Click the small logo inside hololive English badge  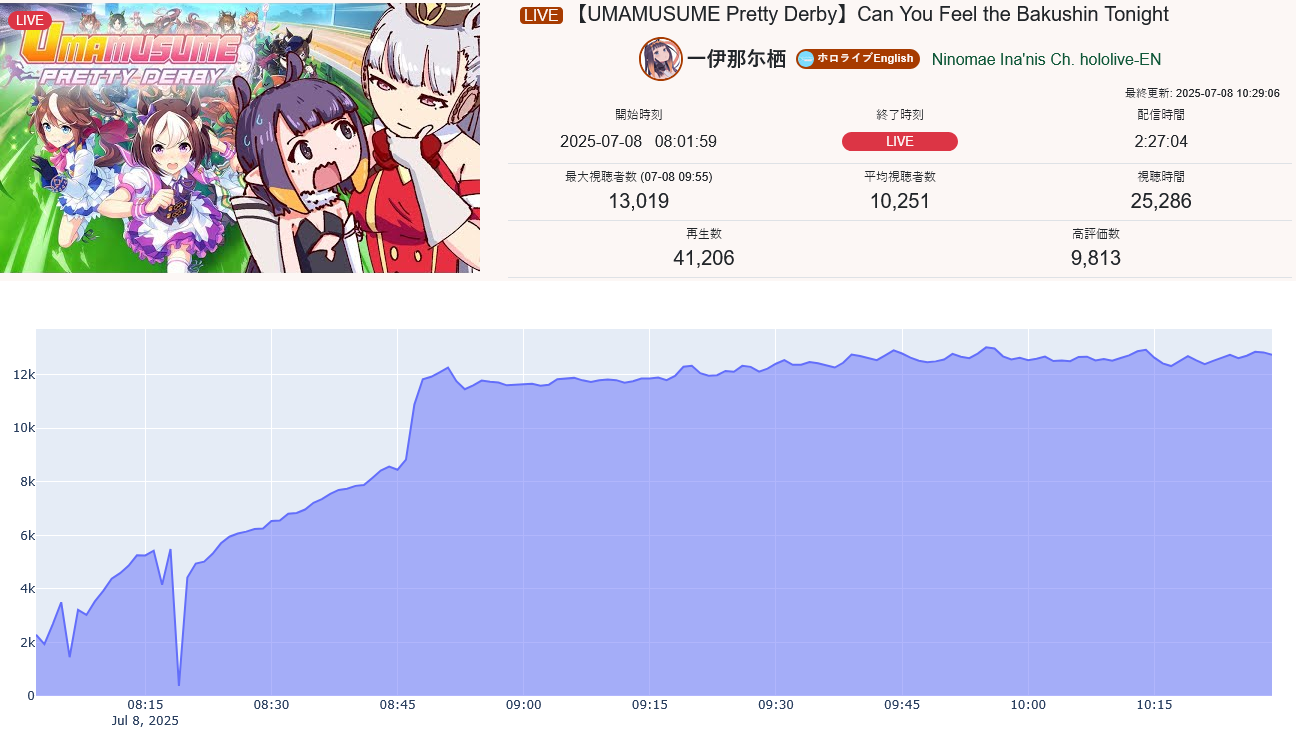(x=806, y=59)
